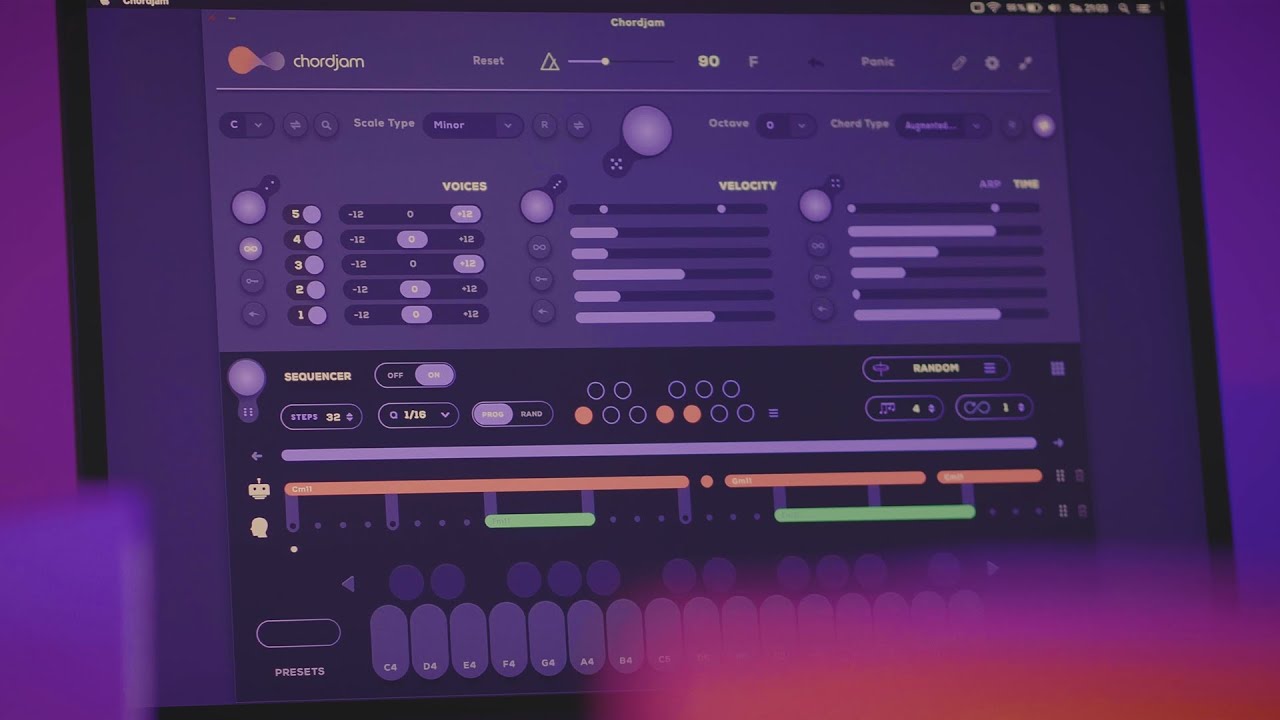Screen dimensions: 1280x720
Task: Open the pencil edit icon
Action: pyautogui.click(x=958, y=63)
